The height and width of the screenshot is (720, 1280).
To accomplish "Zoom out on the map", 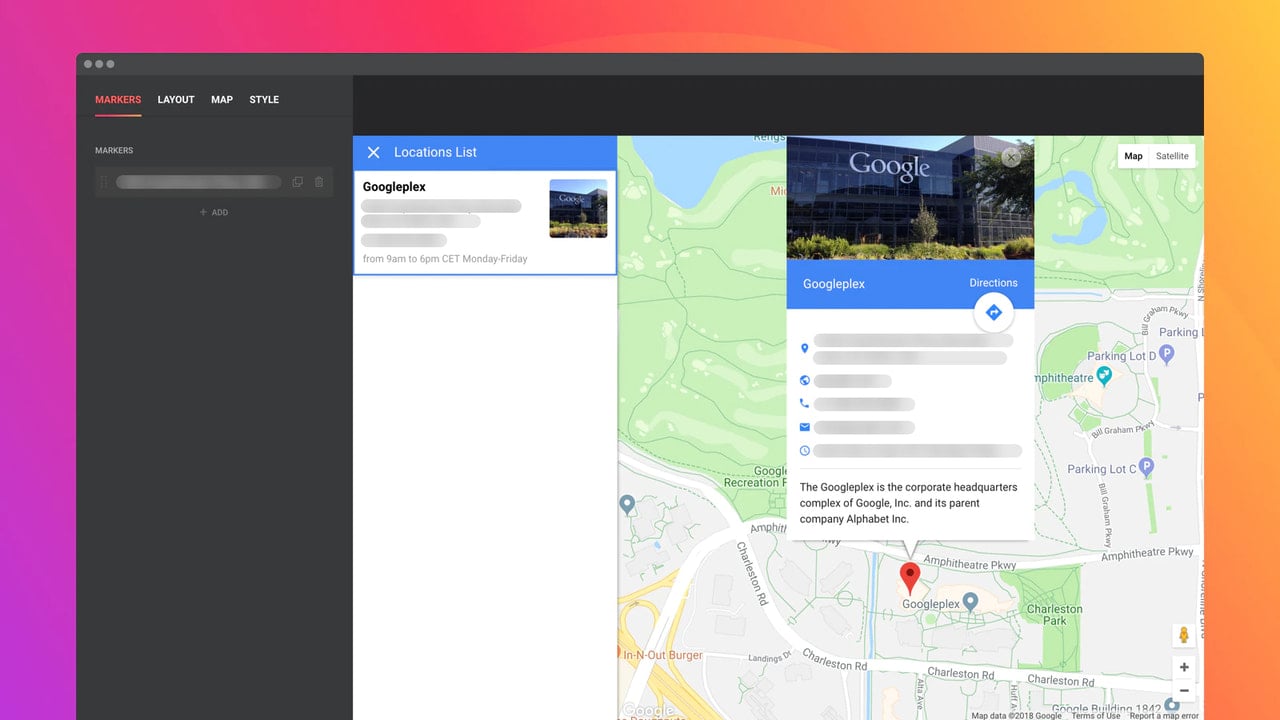I will [1184, 690].
